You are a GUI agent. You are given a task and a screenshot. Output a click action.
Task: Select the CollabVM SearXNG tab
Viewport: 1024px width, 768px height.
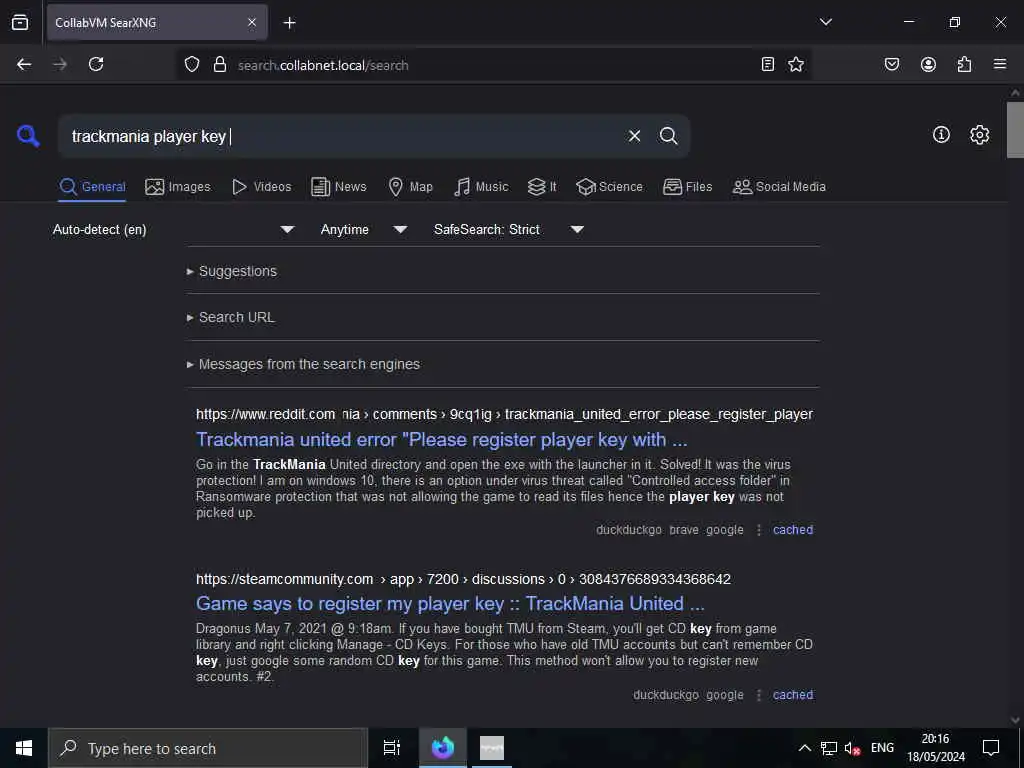(x=157, y=22)
